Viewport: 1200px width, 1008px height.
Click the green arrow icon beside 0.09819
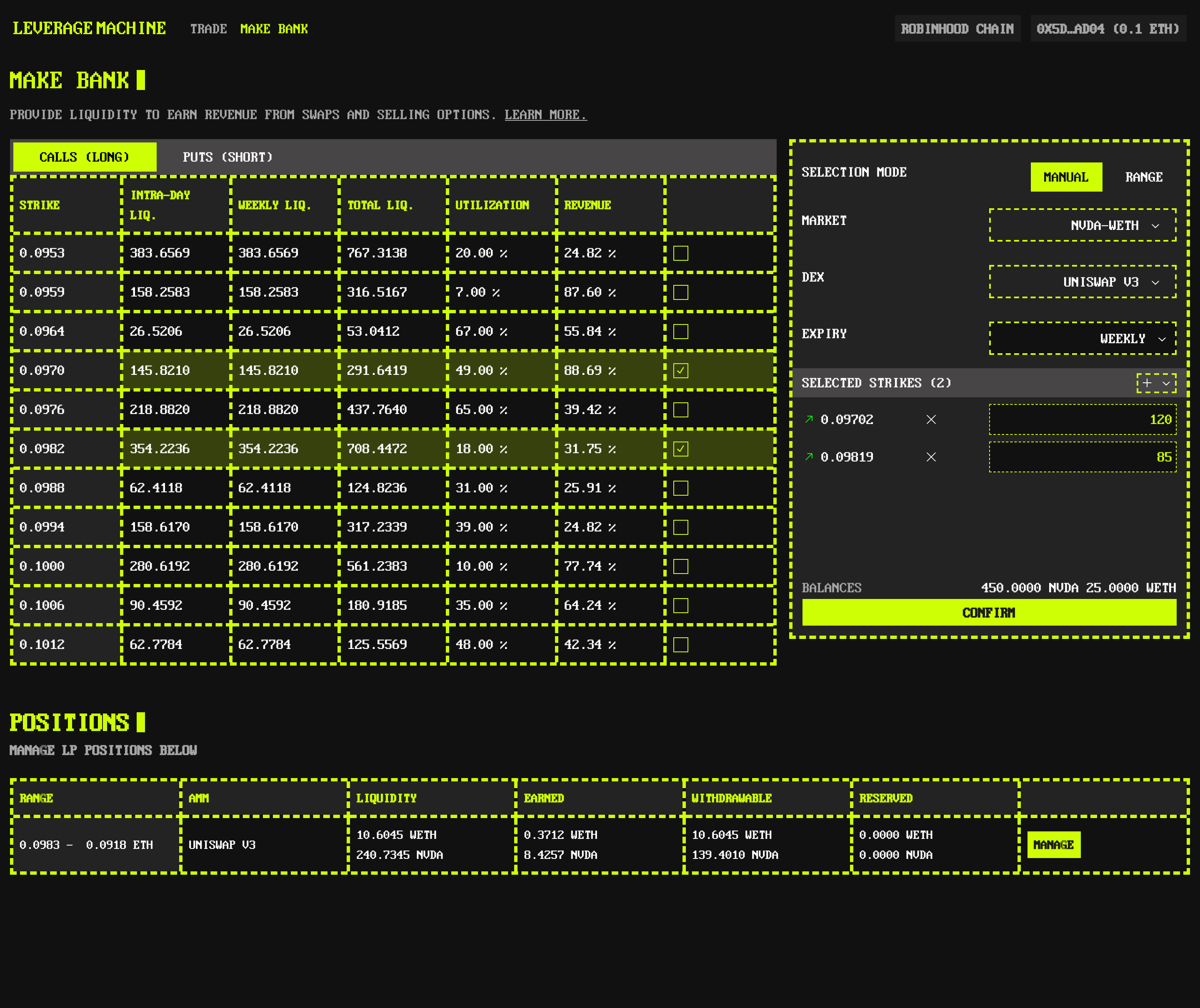tap(809, 457)
